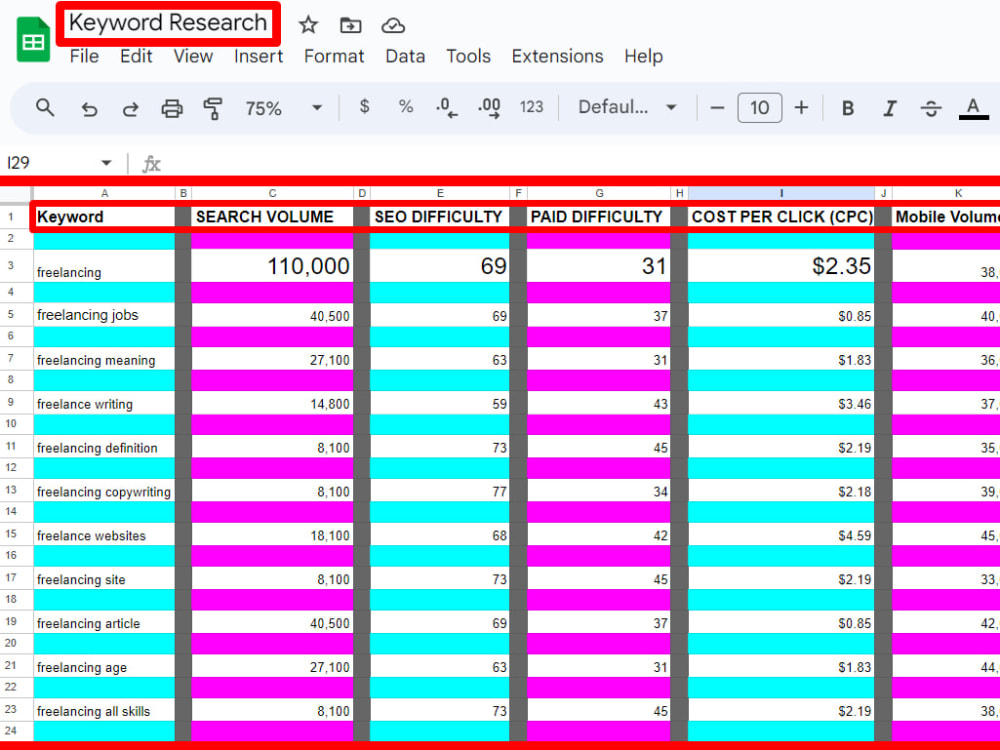Viewport: 1000px width, 750px height.
Task: Open the zoom 75% dropdown
Action: pyautogui.click(x=284, y=108)
